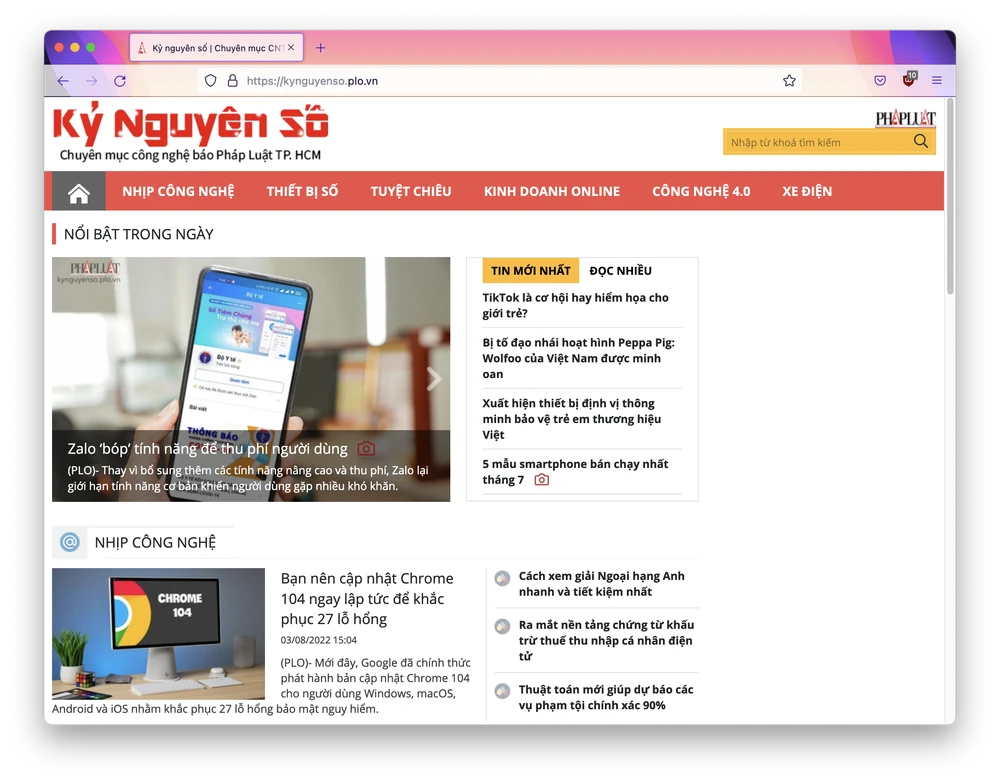Screen dimensions: 1000x783
Task: Click the Chrome 104 article thumbnail
Action: click(158, 634)
